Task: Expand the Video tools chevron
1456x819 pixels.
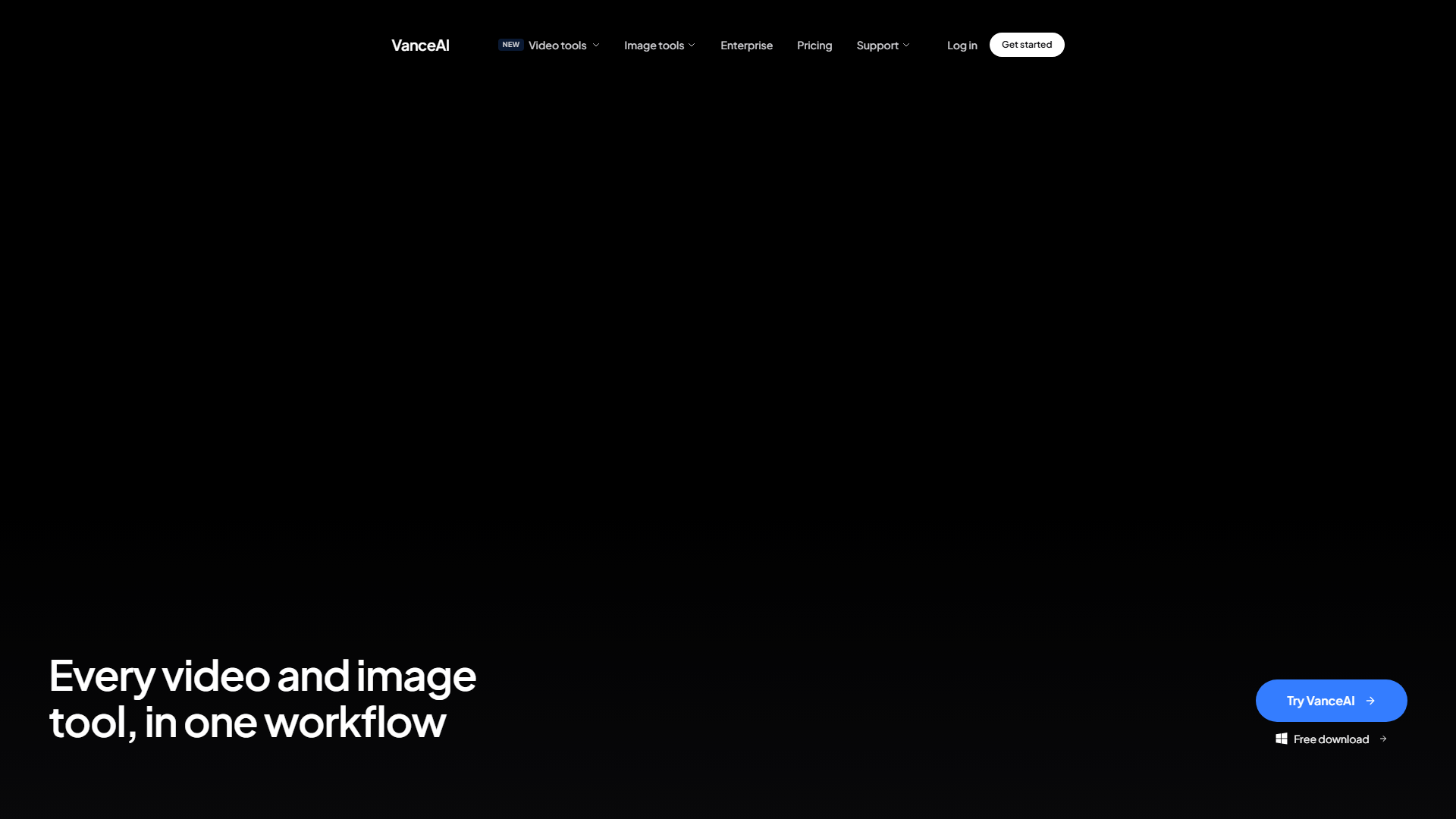Action: [x=596, y=45]
